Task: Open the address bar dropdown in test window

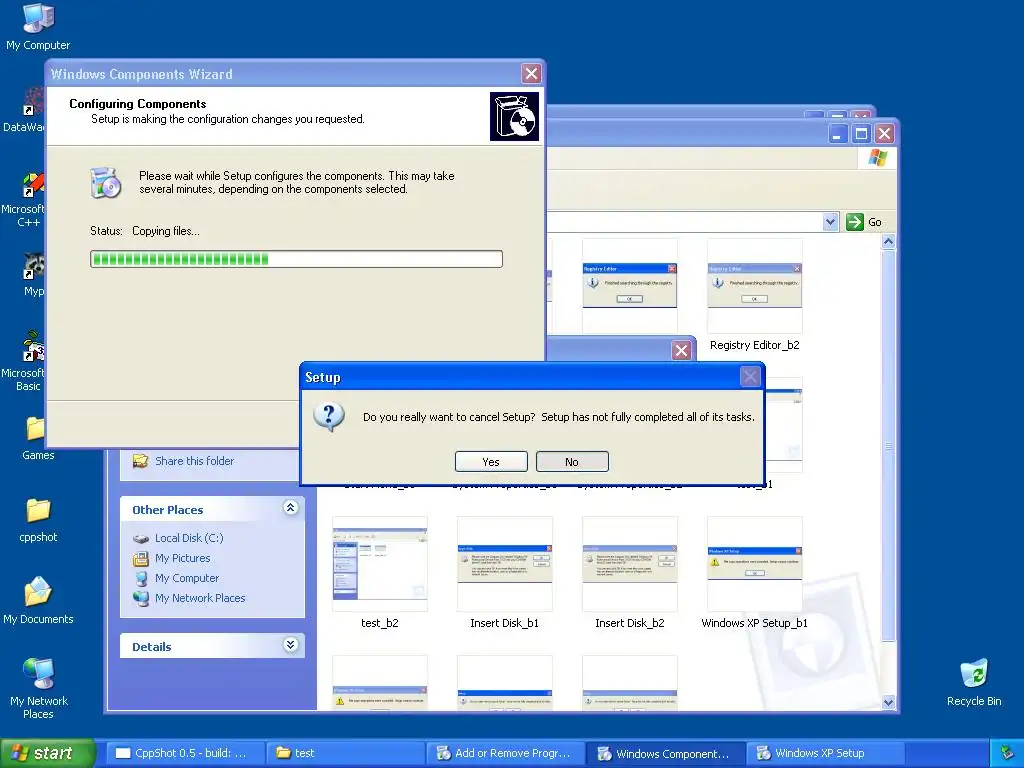Action: [830, 222]
